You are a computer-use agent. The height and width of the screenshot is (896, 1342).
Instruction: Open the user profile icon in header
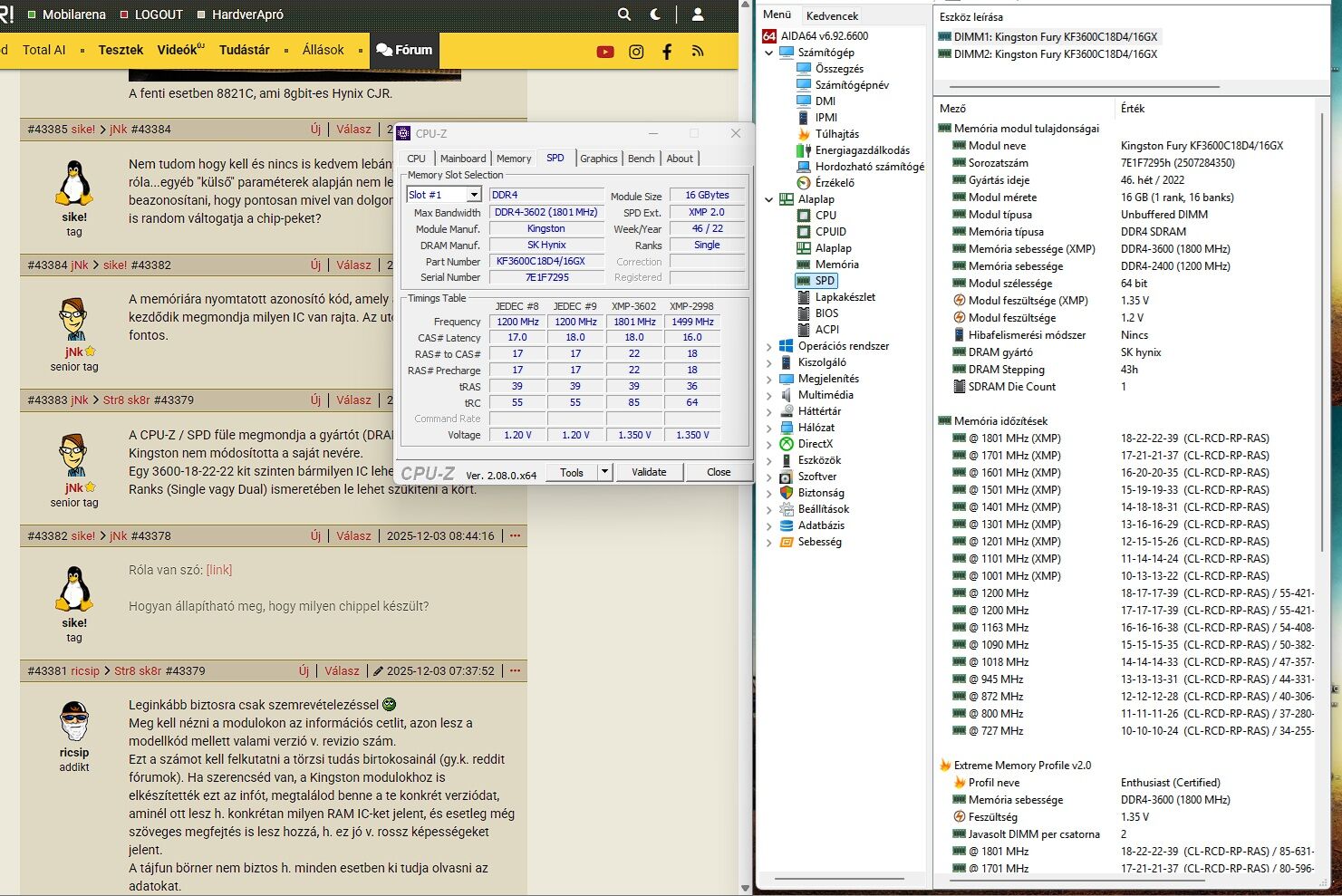coord(698,14)
